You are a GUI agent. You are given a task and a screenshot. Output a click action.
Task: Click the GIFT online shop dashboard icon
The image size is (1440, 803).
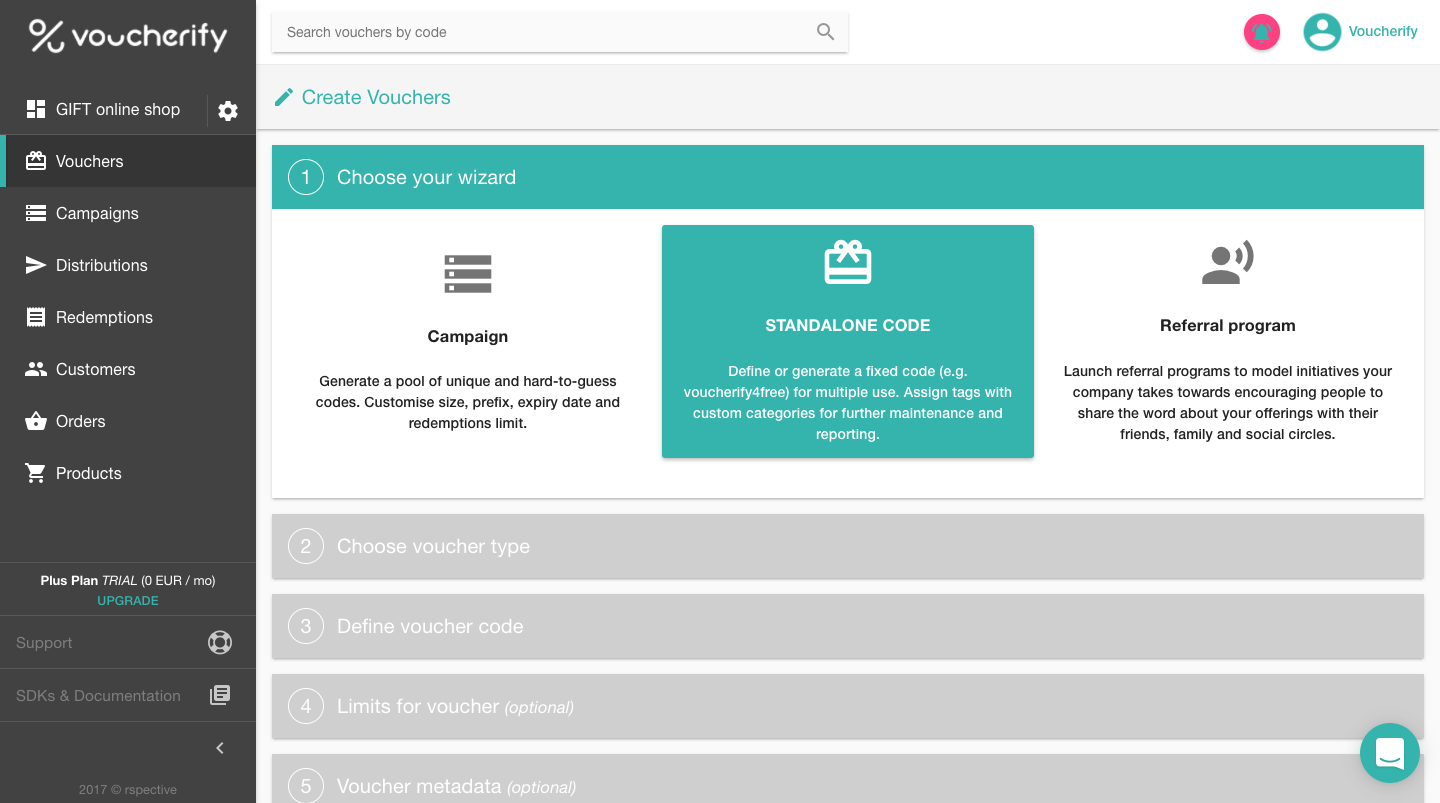click(36, 109)
